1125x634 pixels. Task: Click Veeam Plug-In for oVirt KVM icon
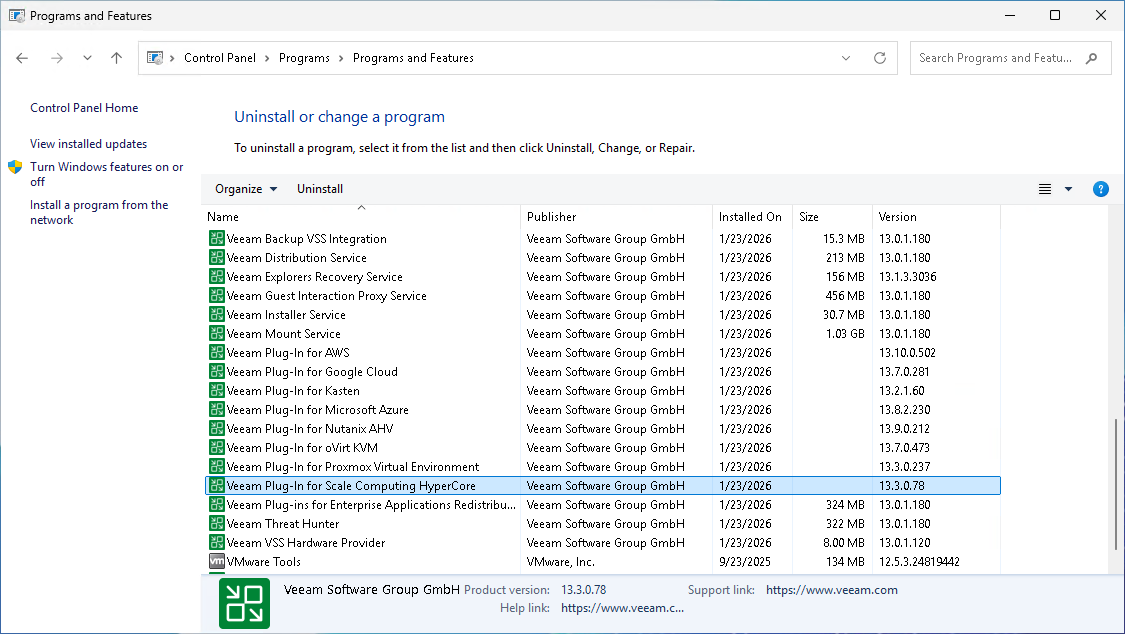217,447
